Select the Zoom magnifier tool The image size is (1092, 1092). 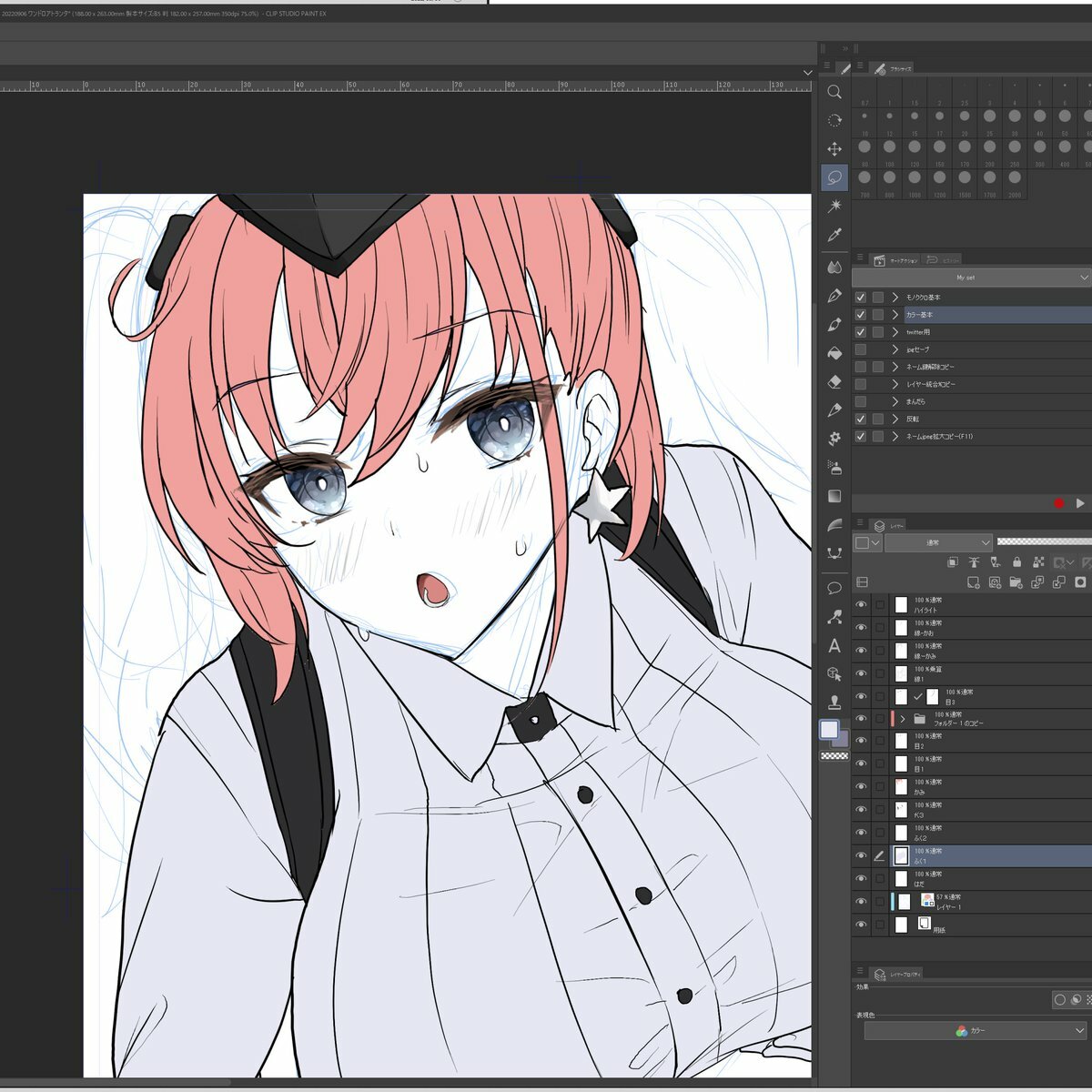click(834, 92)
